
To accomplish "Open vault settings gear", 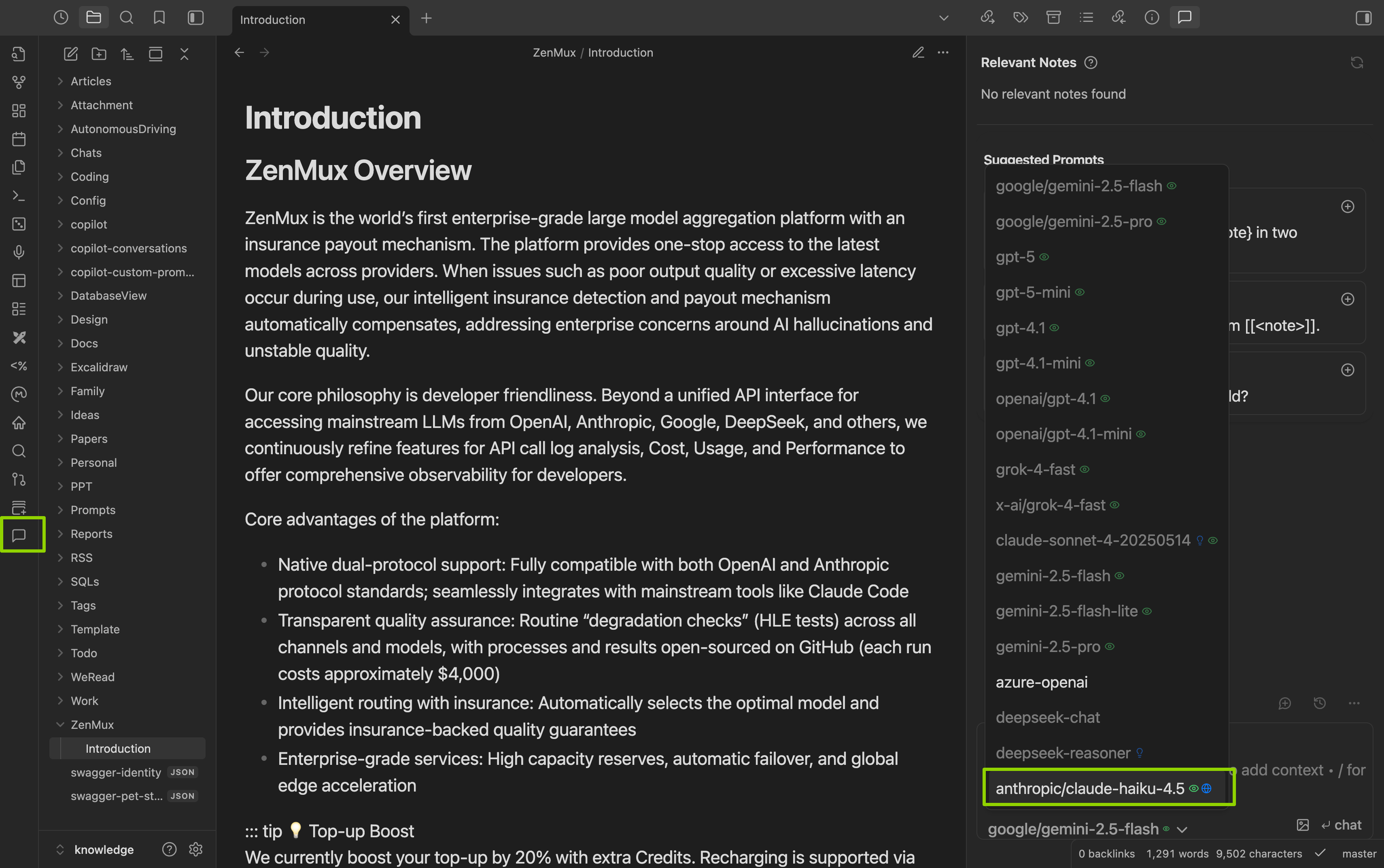I will click(x=196, y=849).
